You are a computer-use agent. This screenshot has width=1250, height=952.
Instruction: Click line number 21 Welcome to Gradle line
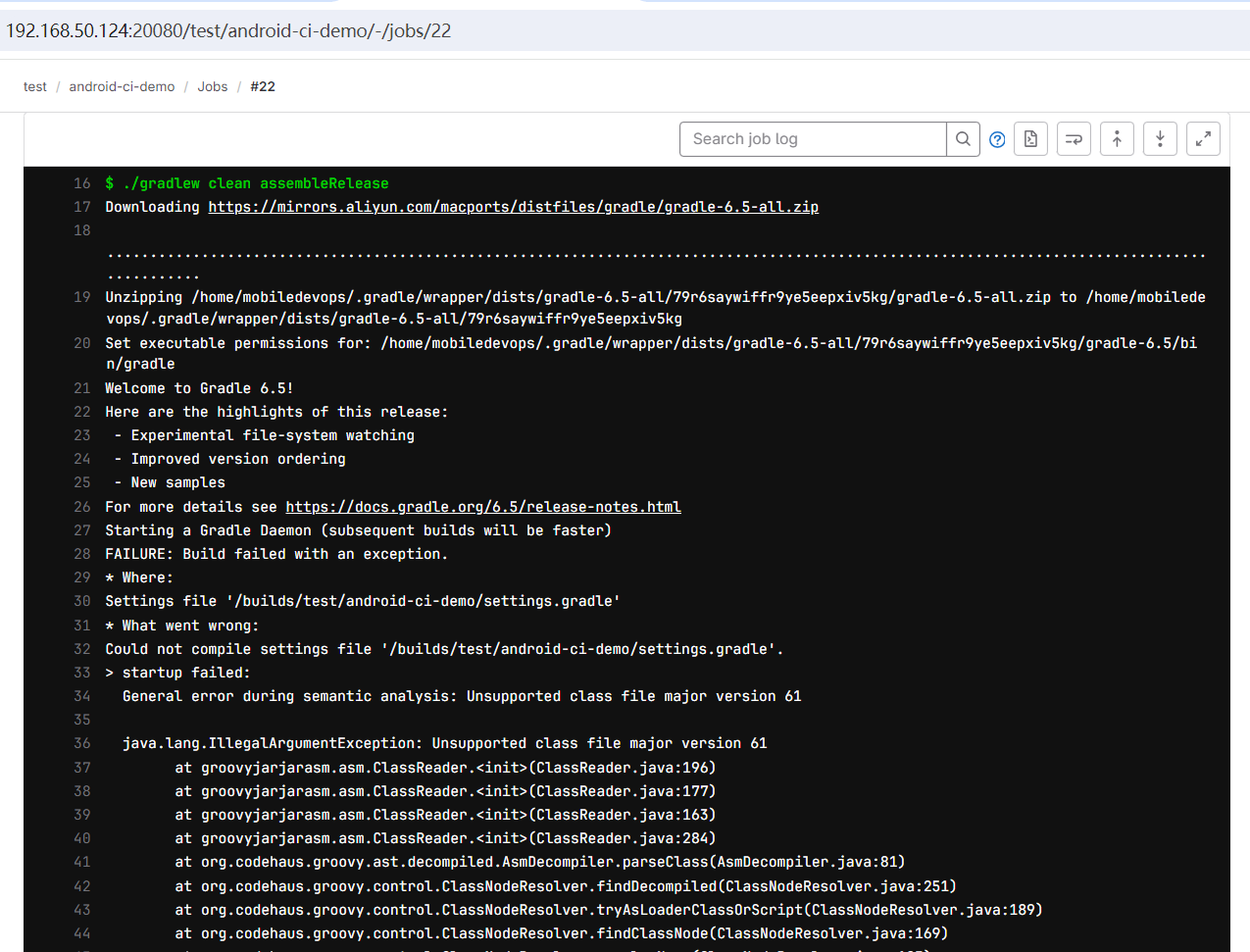click(x=81, y=387)
